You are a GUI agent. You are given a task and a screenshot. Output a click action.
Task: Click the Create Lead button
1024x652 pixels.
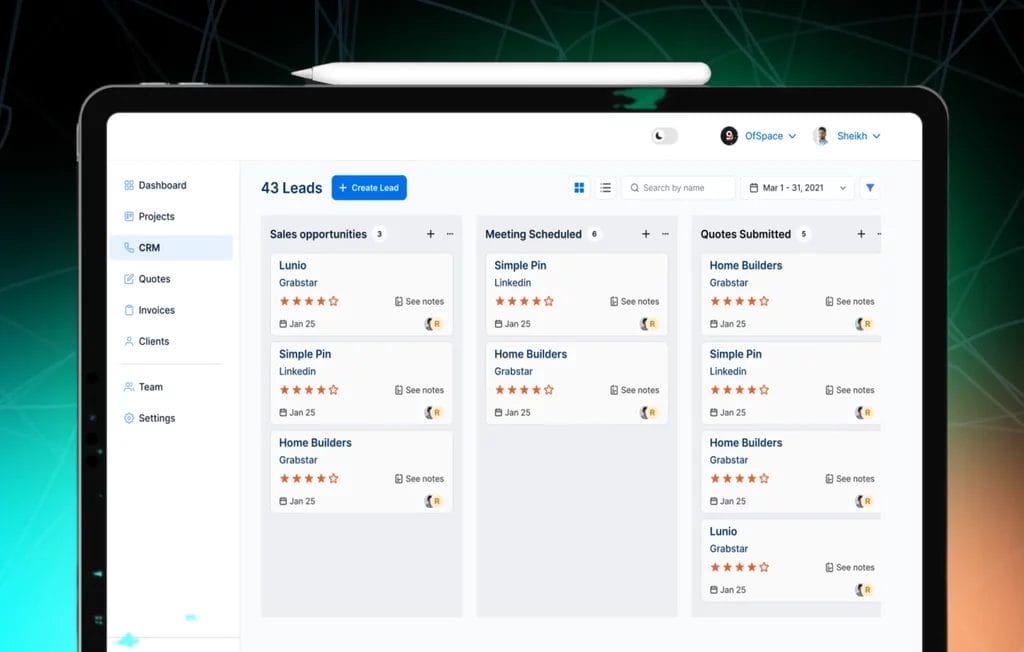368,187
